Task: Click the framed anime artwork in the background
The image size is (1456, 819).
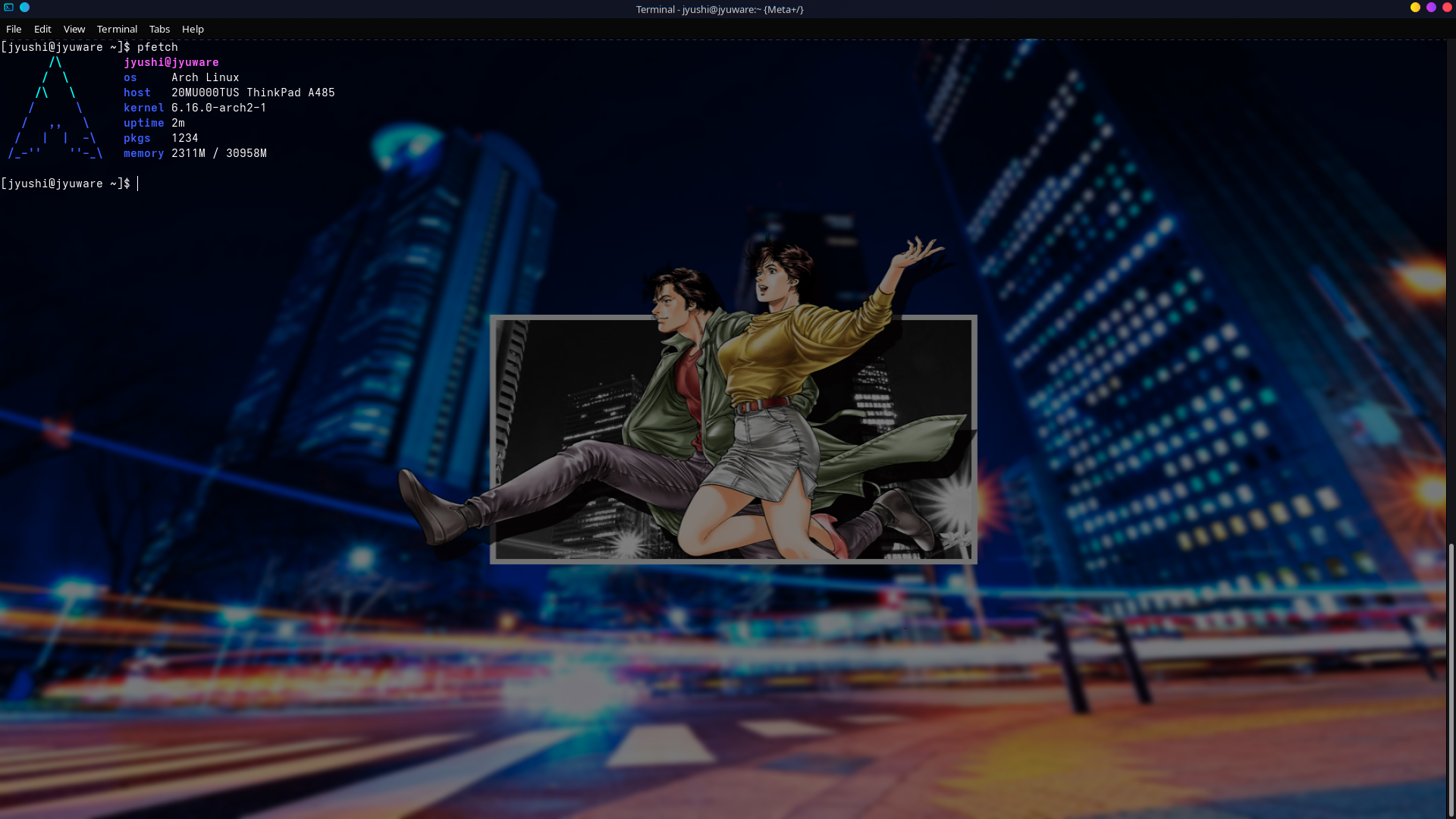Action: (733, 440)
